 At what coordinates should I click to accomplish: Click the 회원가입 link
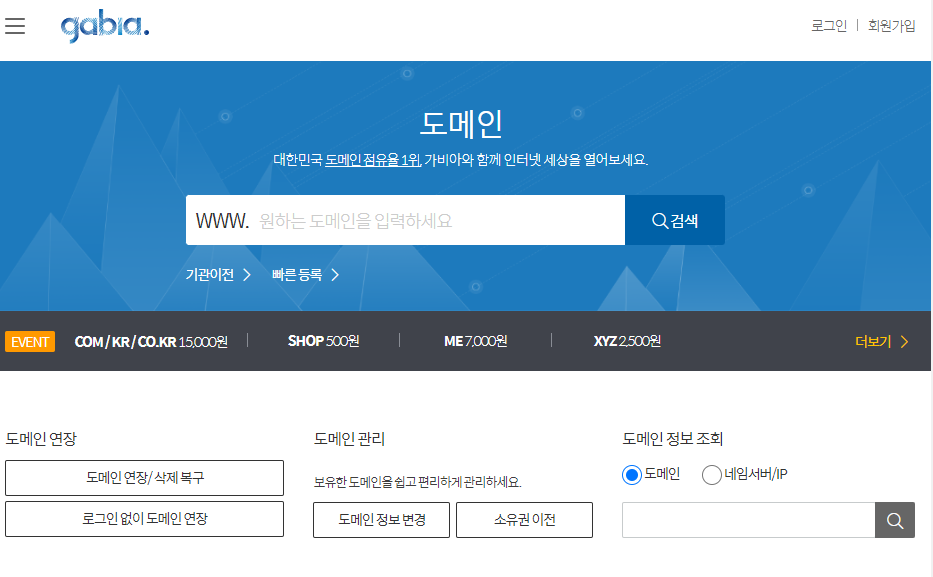[891, 26]
